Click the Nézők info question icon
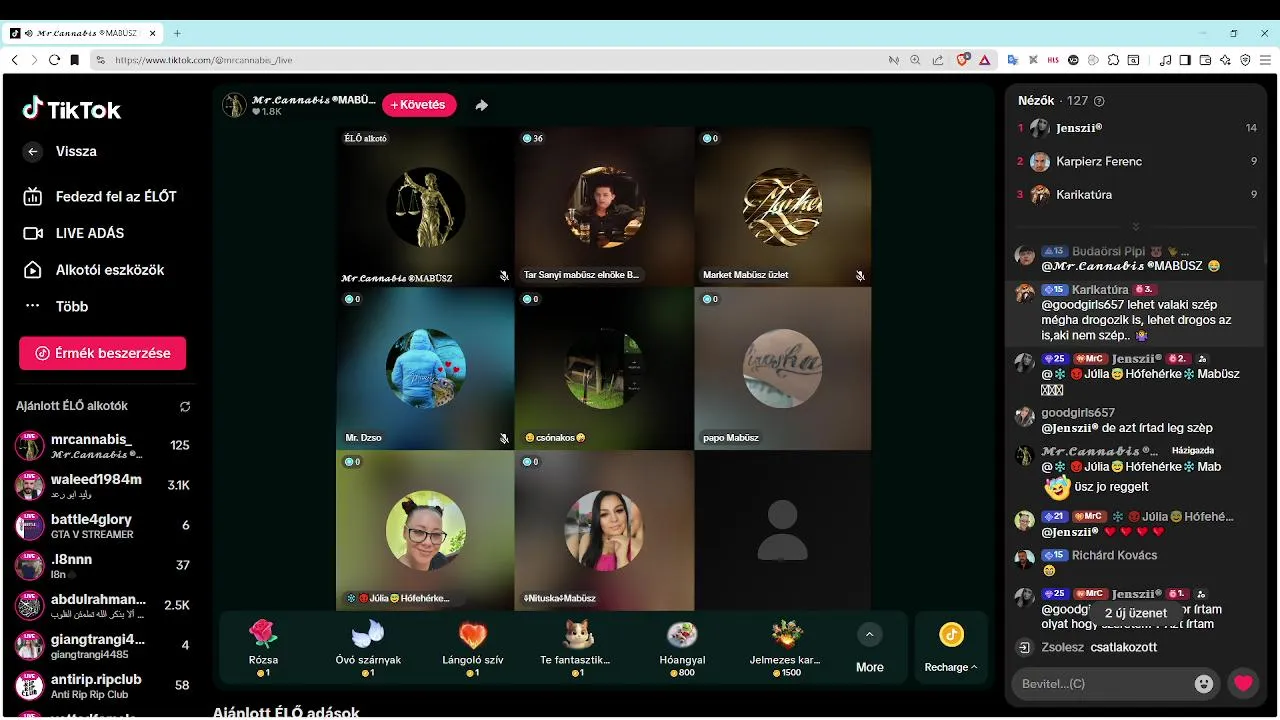This screenshot has height=720, width=1280. coord(1100,101)
